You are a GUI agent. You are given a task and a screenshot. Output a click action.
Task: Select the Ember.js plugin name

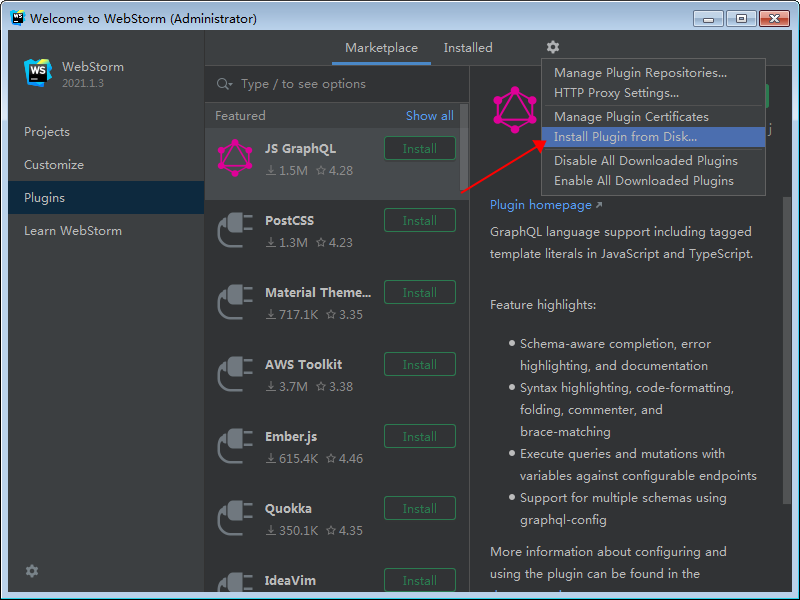(291, 437)
